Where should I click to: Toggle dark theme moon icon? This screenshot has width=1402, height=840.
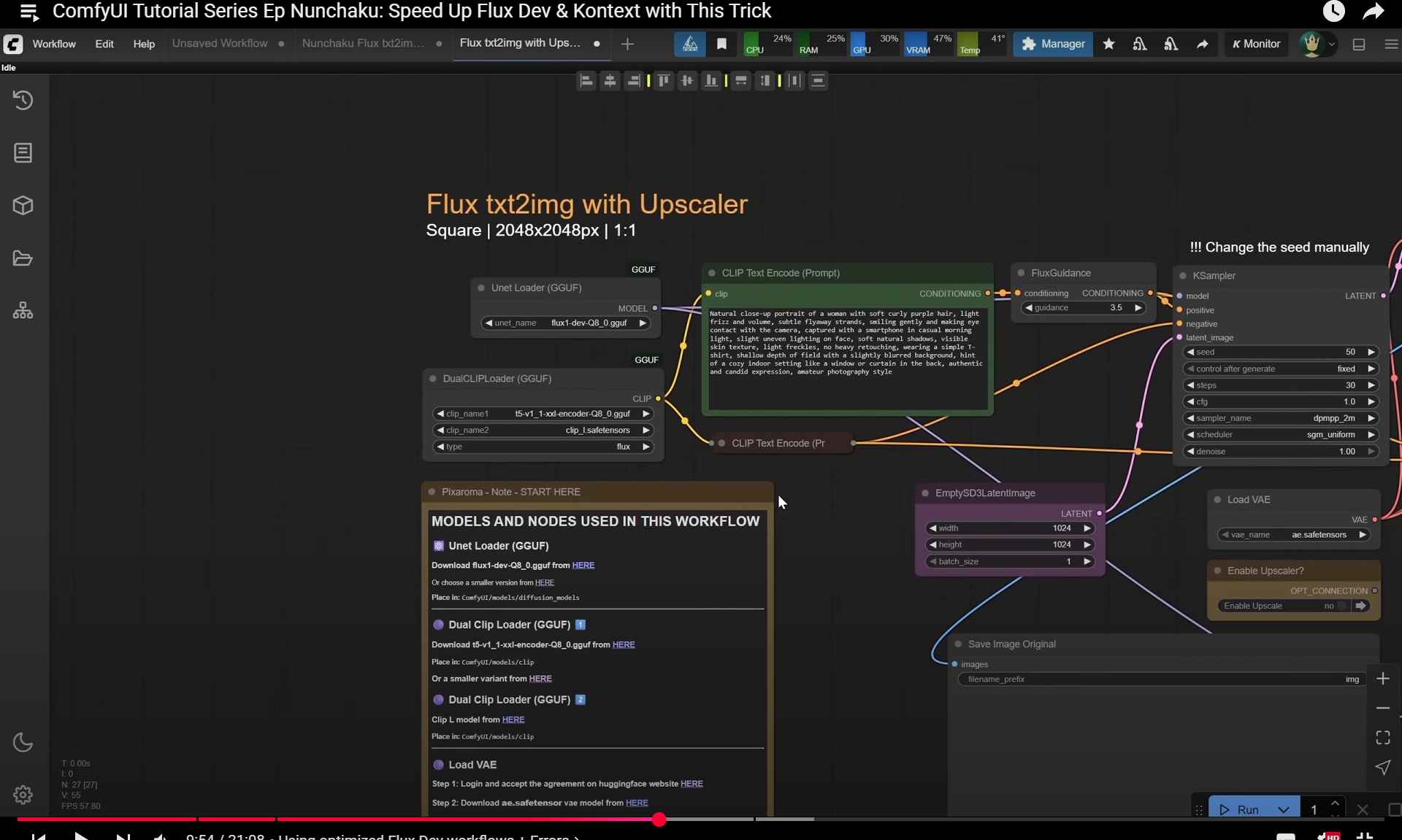pyautogui.click(x=23, y=742)
